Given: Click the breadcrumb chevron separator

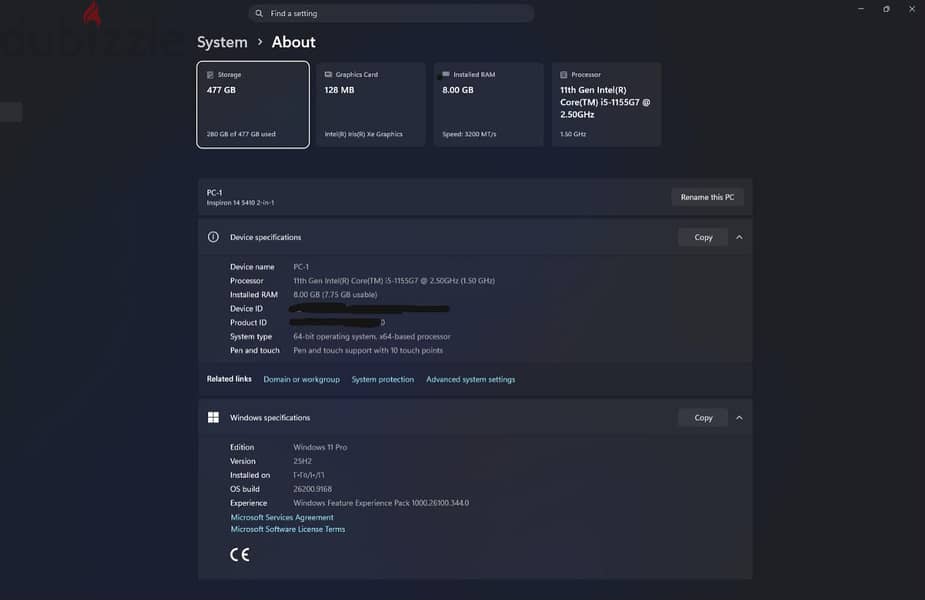Looking at the screenshot, I should click(260, 42).
